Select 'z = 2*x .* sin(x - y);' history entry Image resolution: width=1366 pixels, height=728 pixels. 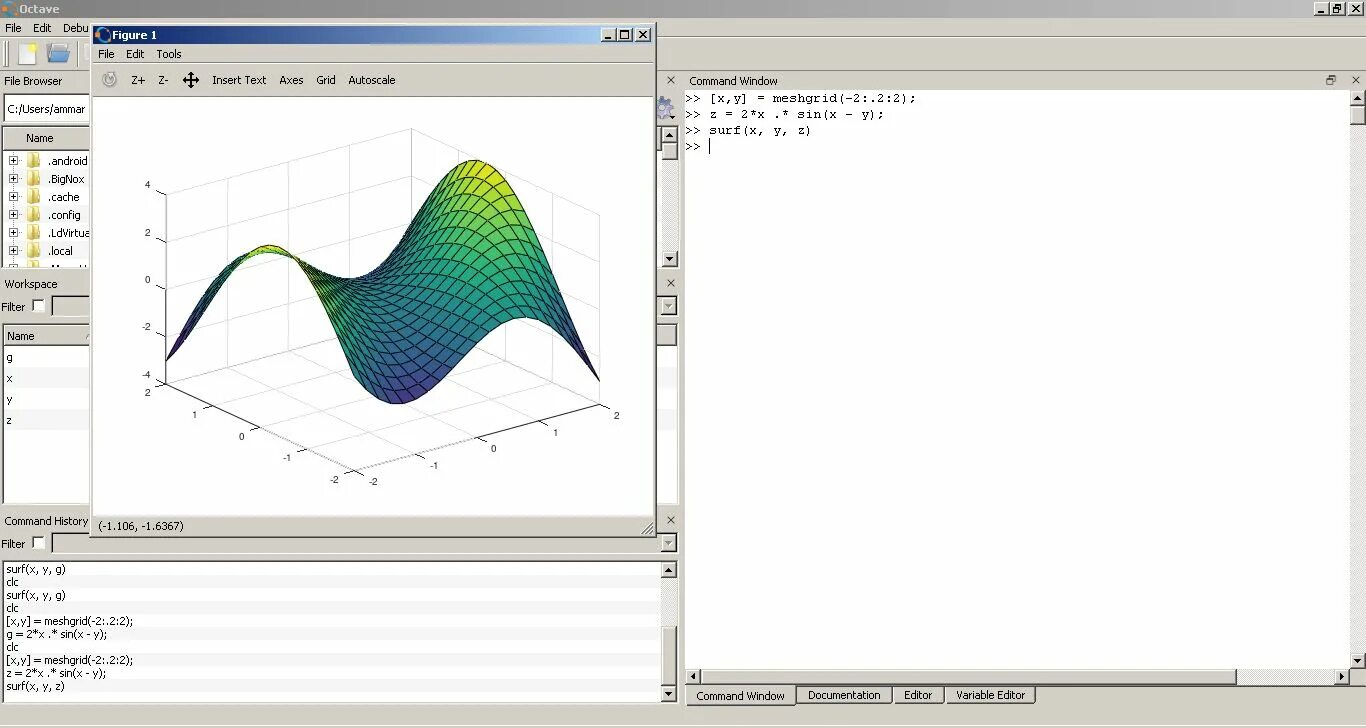56,673
